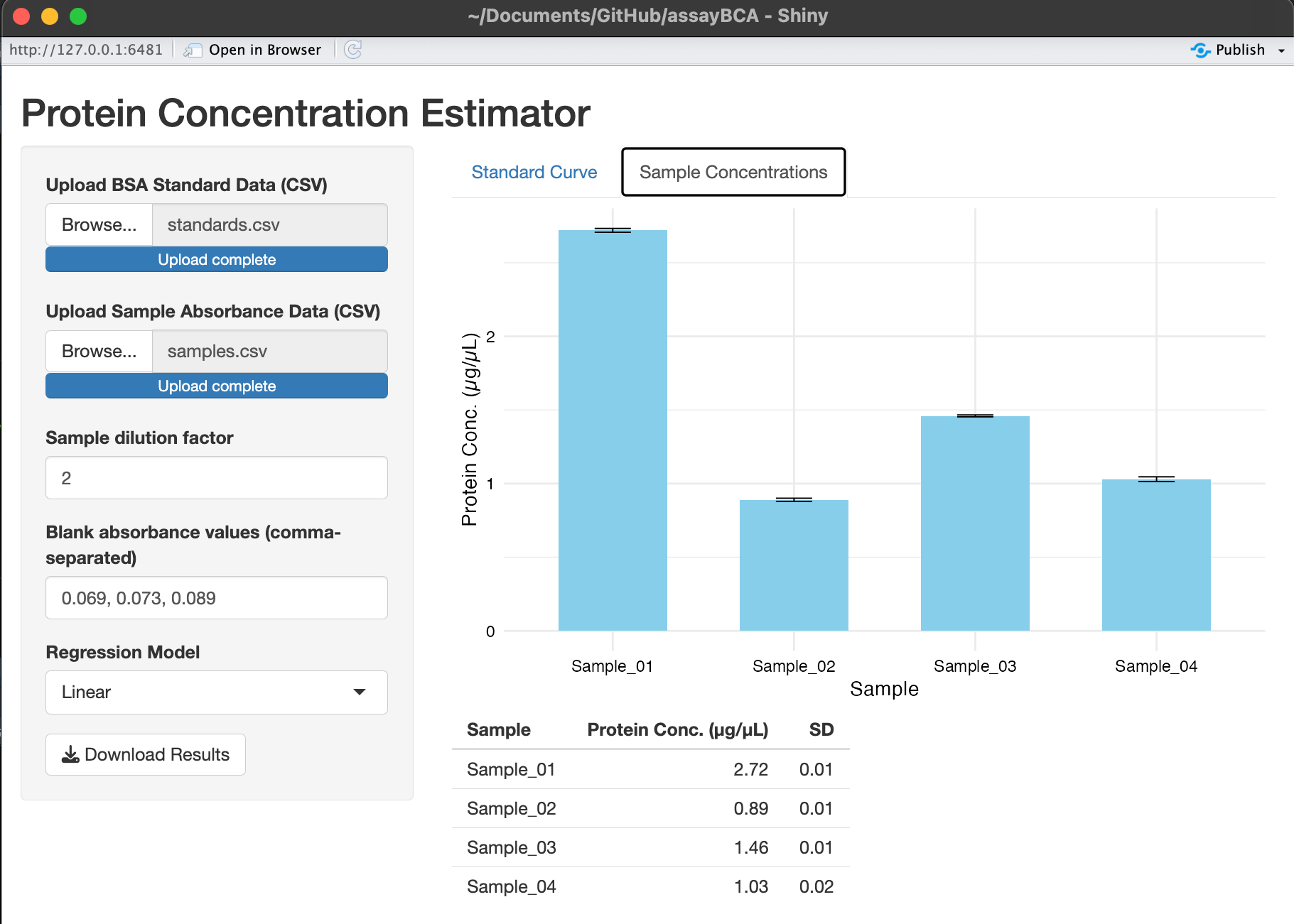The height and width of the screenshot is (924, 1294).
Task: Click the standards upload complete progress bar
Action: (x=216, y=260)
